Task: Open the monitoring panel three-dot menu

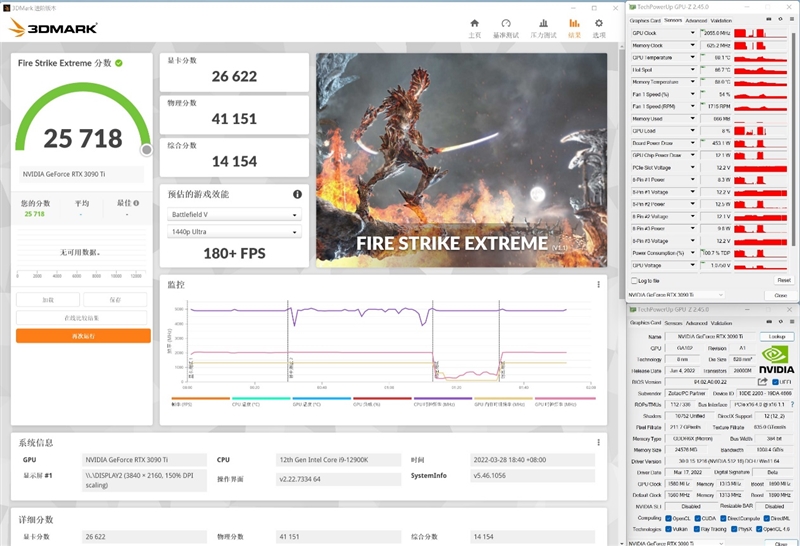Action: coord(598,285)
